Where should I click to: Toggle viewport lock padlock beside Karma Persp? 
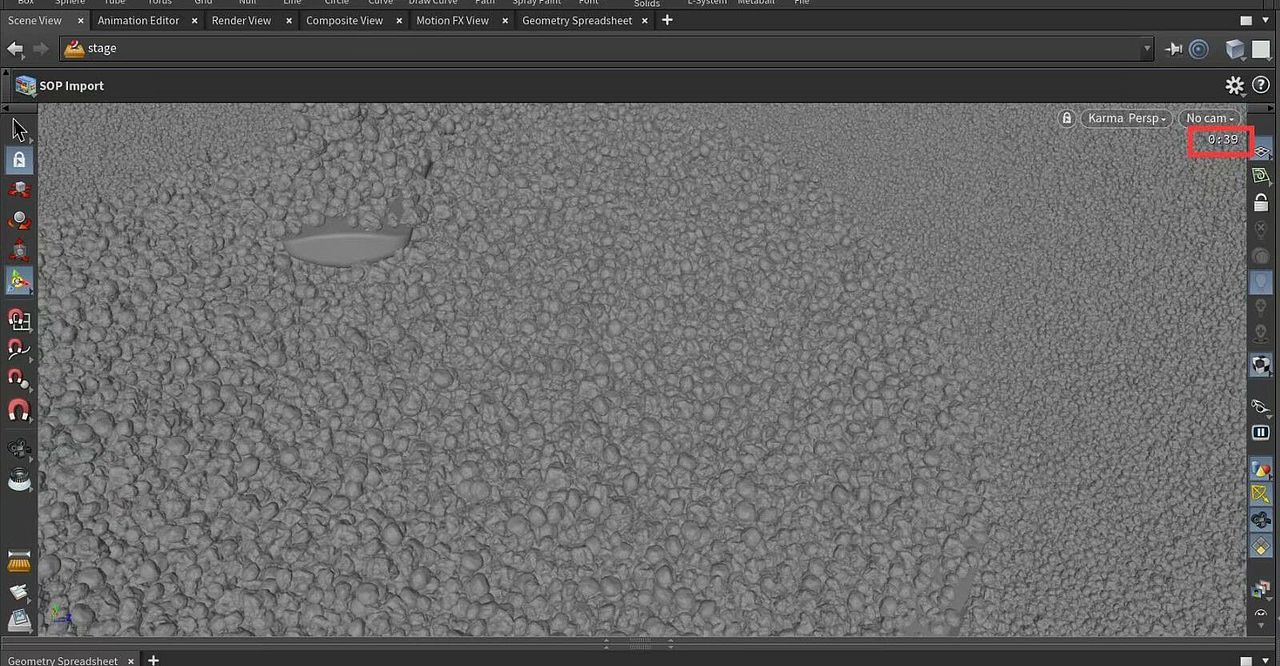pos(1067,118)
